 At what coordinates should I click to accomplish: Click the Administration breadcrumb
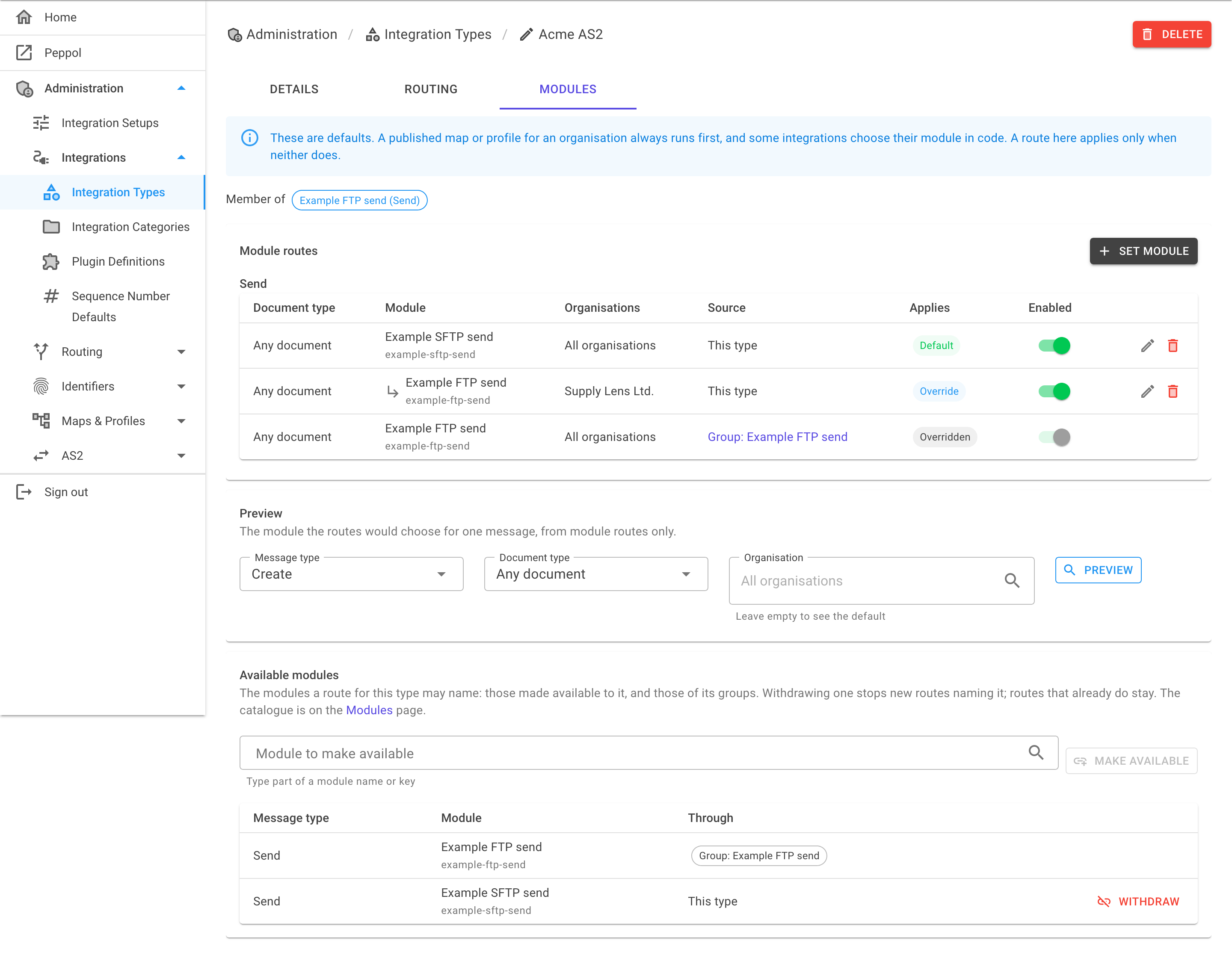[283, 34]
